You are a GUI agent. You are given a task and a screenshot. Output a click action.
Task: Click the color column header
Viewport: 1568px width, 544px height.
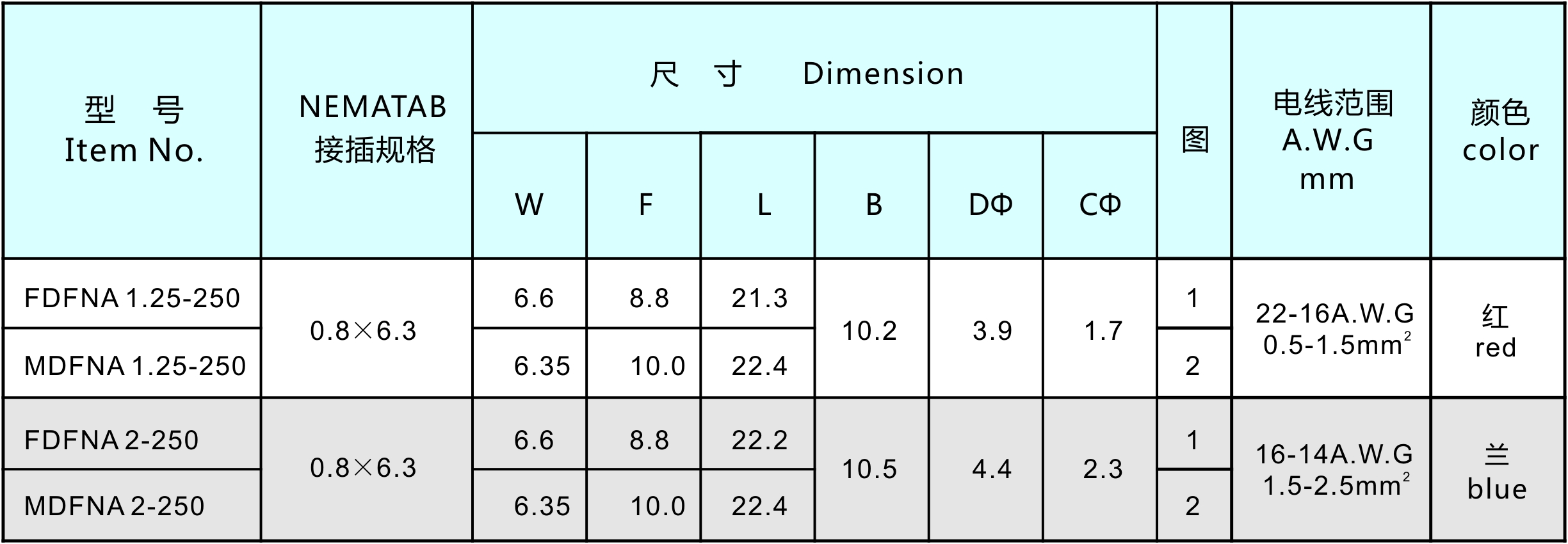tap(1499, 132)
